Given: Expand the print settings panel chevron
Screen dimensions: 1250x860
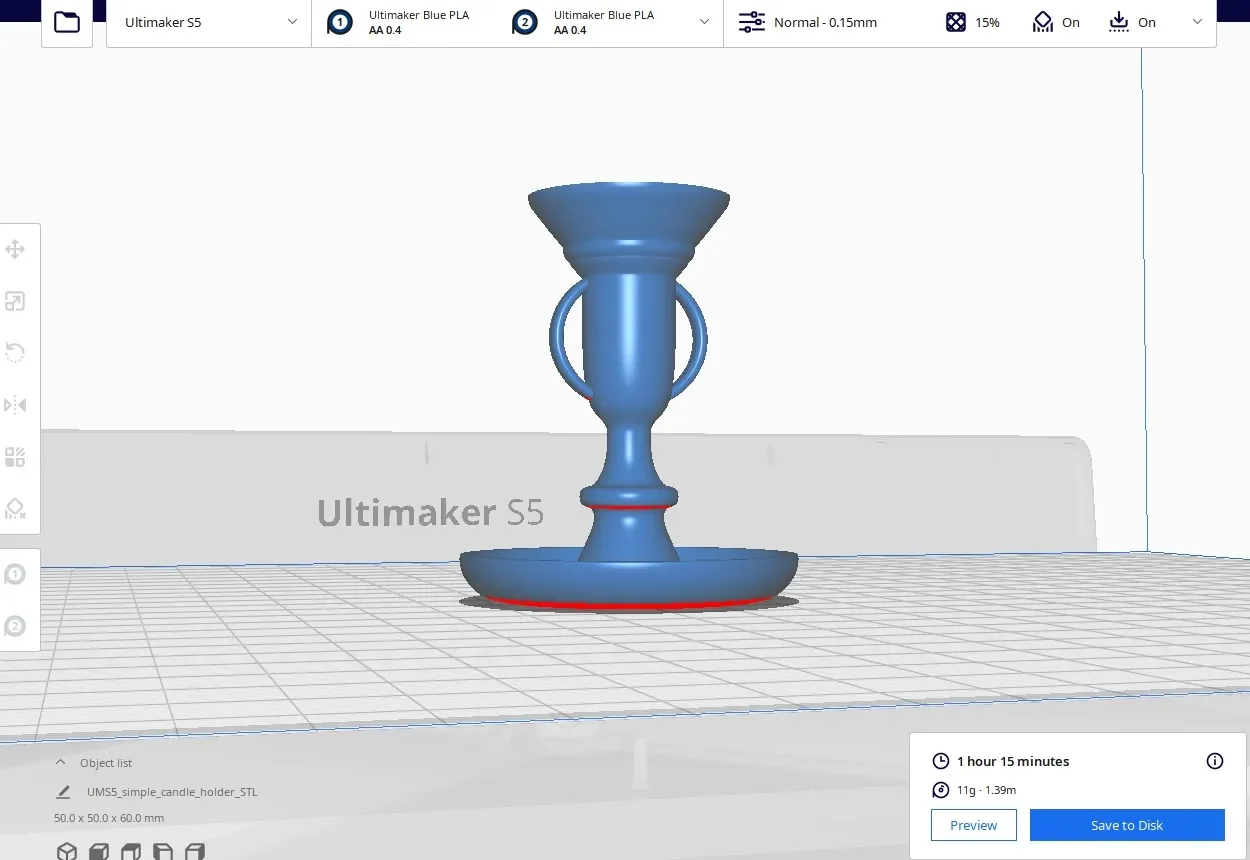Looking at the screenshot, I should point(1197,22).
